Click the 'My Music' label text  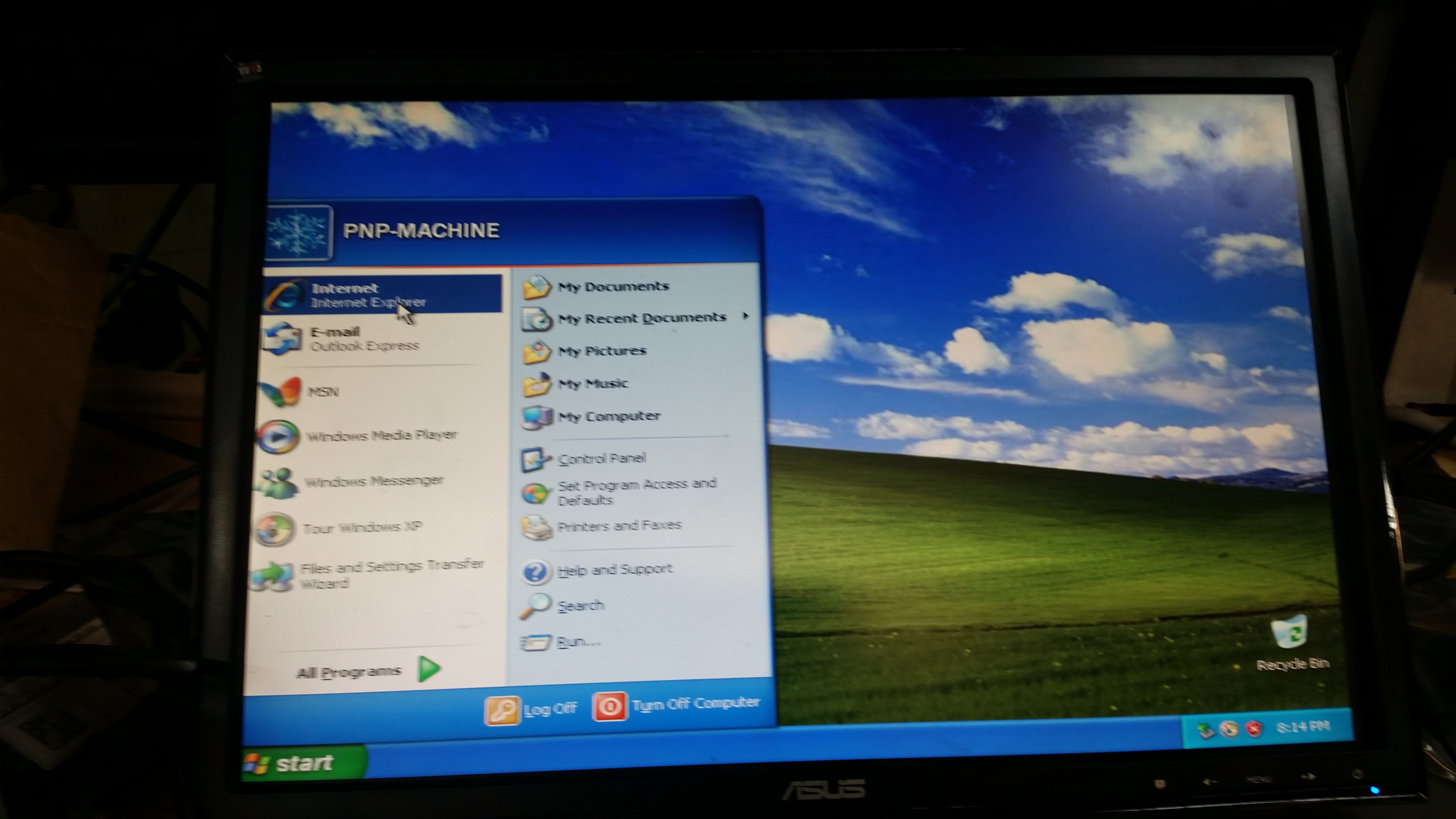coord(593,384)
